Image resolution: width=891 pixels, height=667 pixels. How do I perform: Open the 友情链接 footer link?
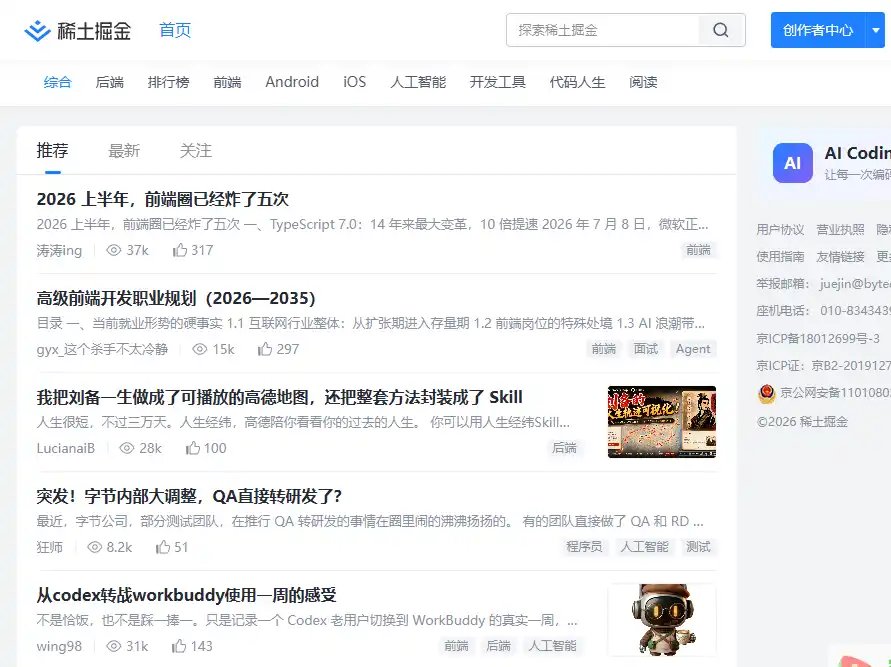(x=840, y=257)
